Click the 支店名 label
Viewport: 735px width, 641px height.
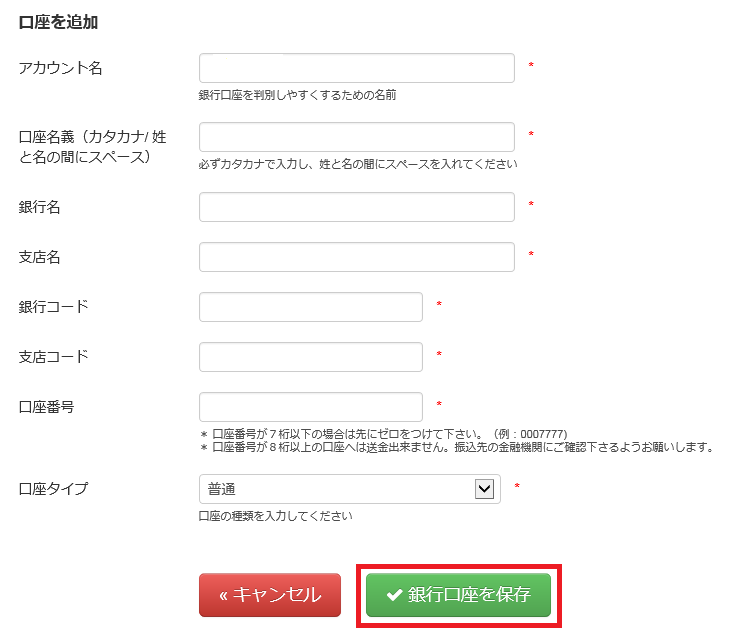tap(40, 257)
